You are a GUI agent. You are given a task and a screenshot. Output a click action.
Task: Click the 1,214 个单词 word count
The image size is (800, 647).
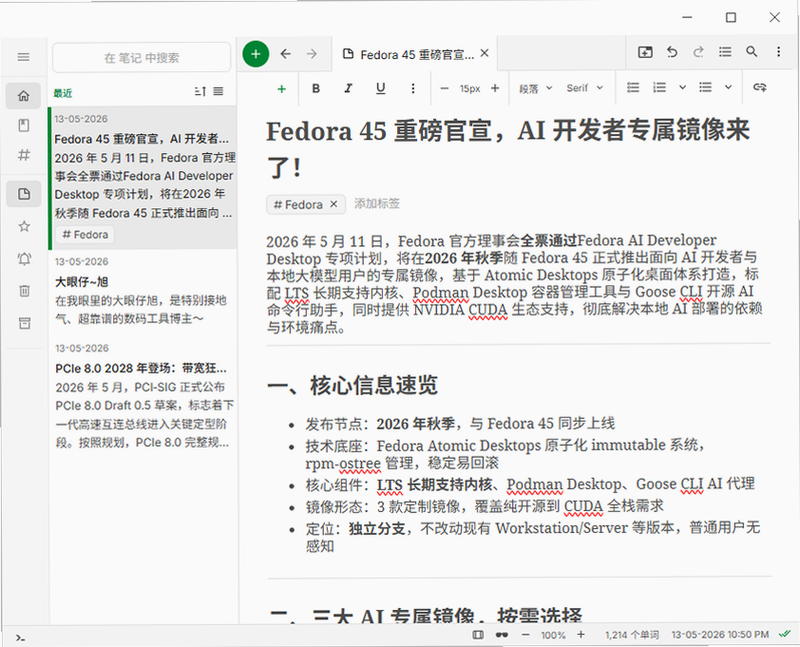coord(632,635)
